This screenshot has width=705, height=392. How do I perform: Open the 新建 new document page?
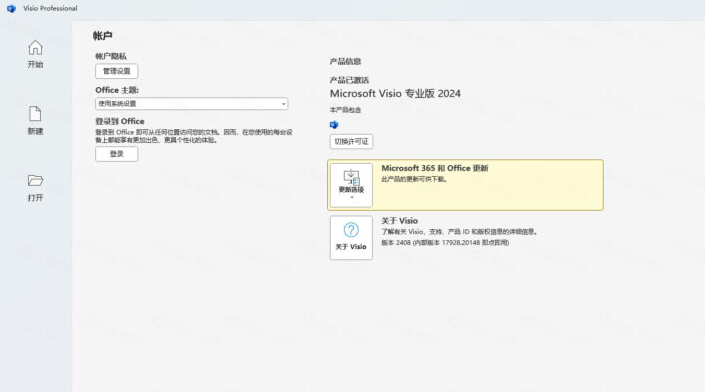35,120
